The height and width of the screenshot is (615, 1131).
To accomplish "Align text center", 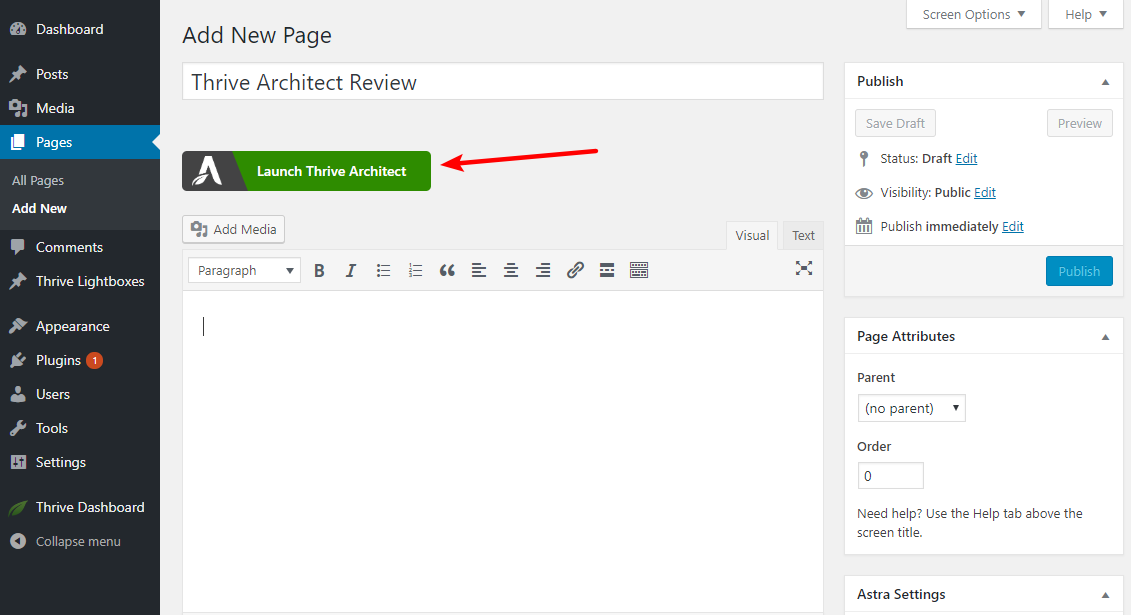I will click(x=511, y=270).
